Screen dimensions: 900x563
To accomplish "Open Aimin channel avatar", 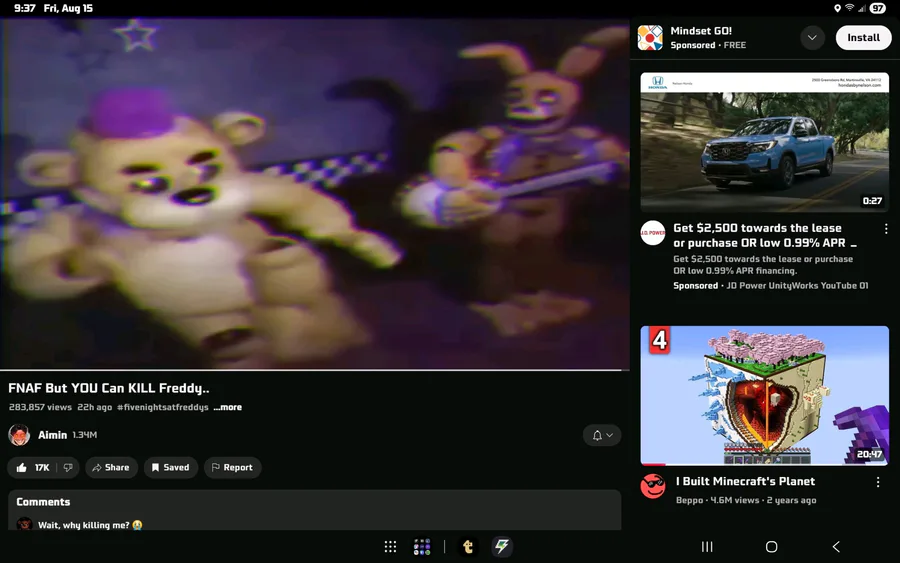I will [x=19, y=435].
